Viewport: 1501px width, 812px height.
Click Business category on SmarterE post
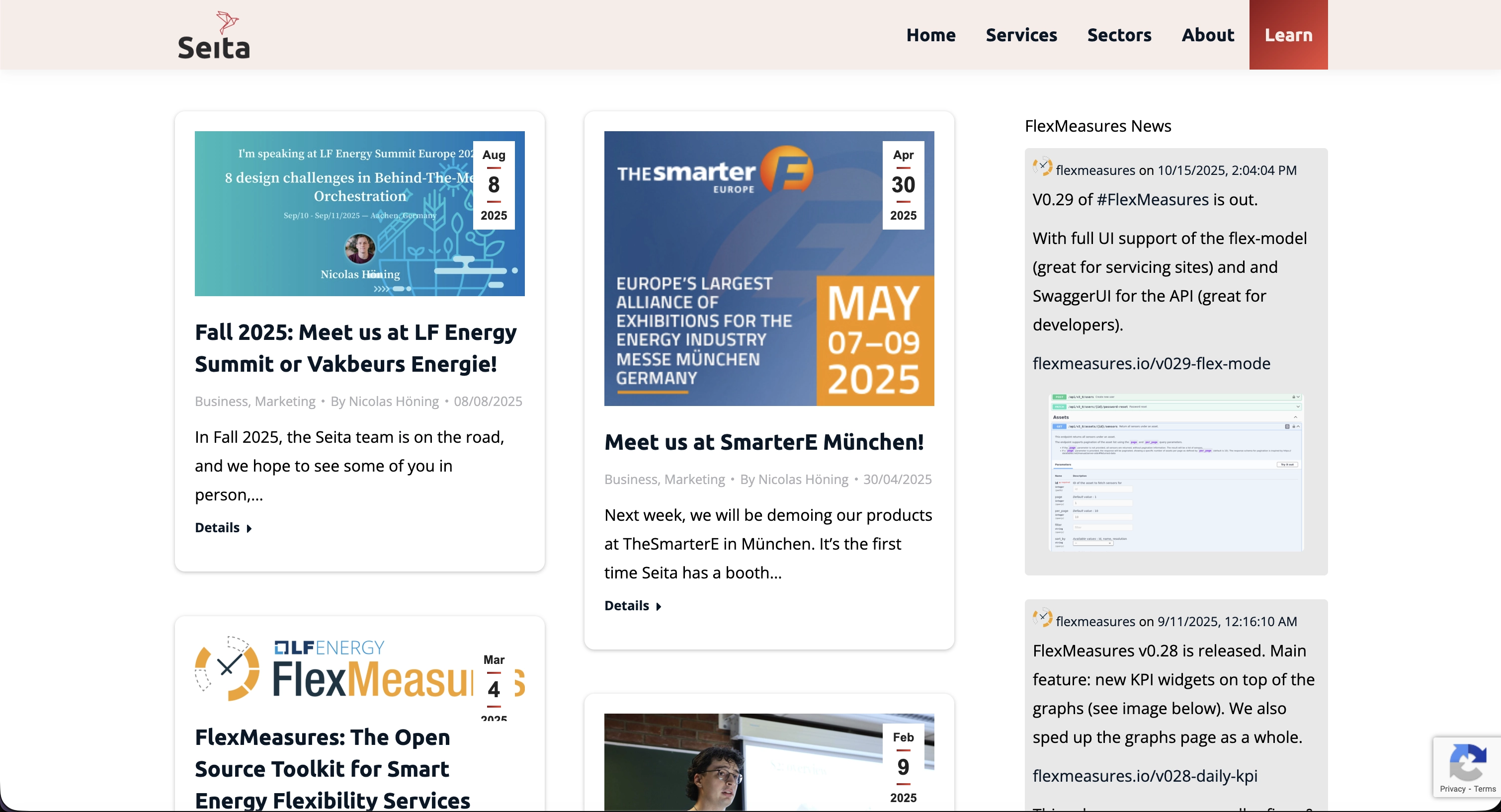pyautogui.click(x=631, y=480)
